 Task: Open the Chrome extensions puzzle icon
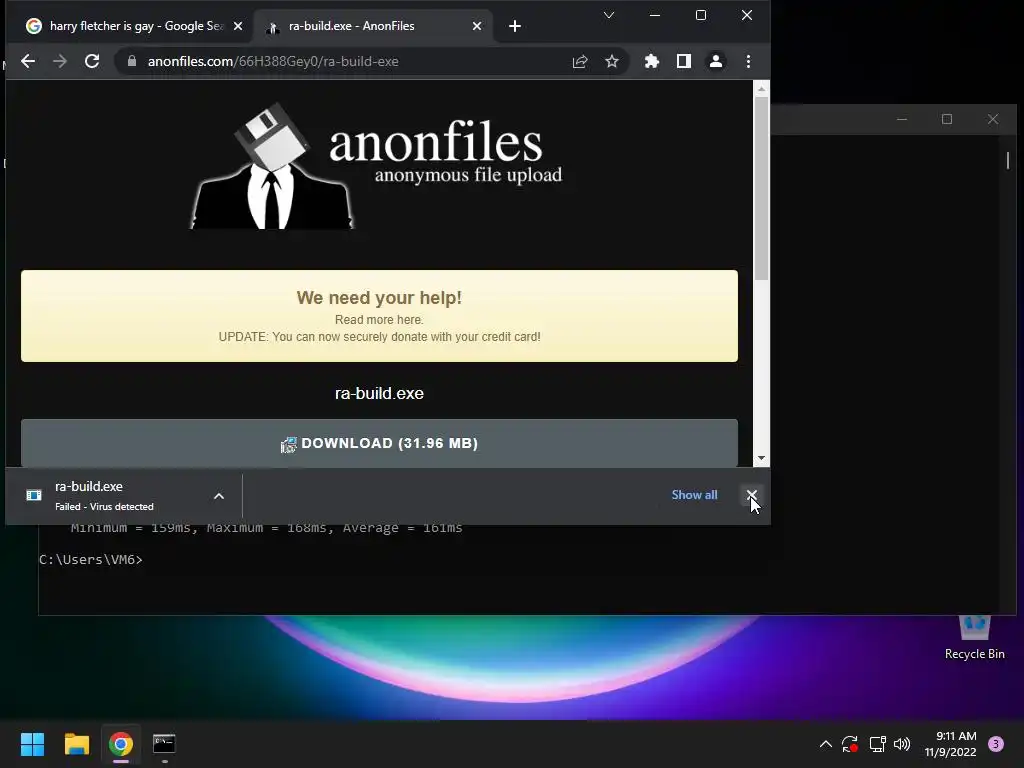point(652,61)
